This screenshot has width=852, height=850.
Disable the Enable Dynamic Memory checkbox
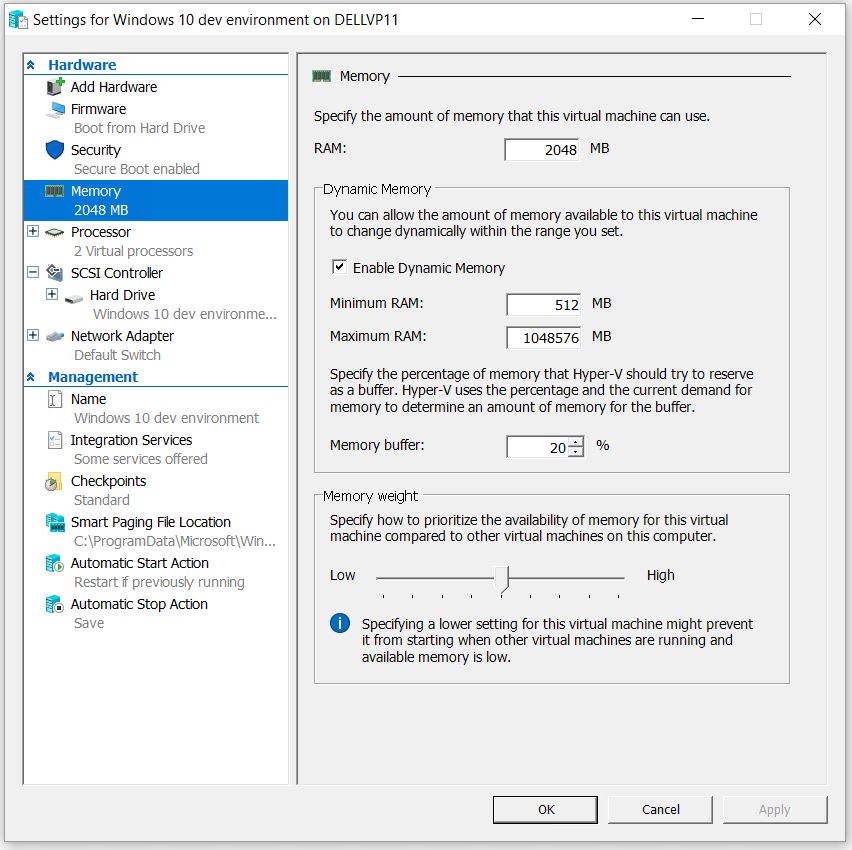(x=339, y=267)
